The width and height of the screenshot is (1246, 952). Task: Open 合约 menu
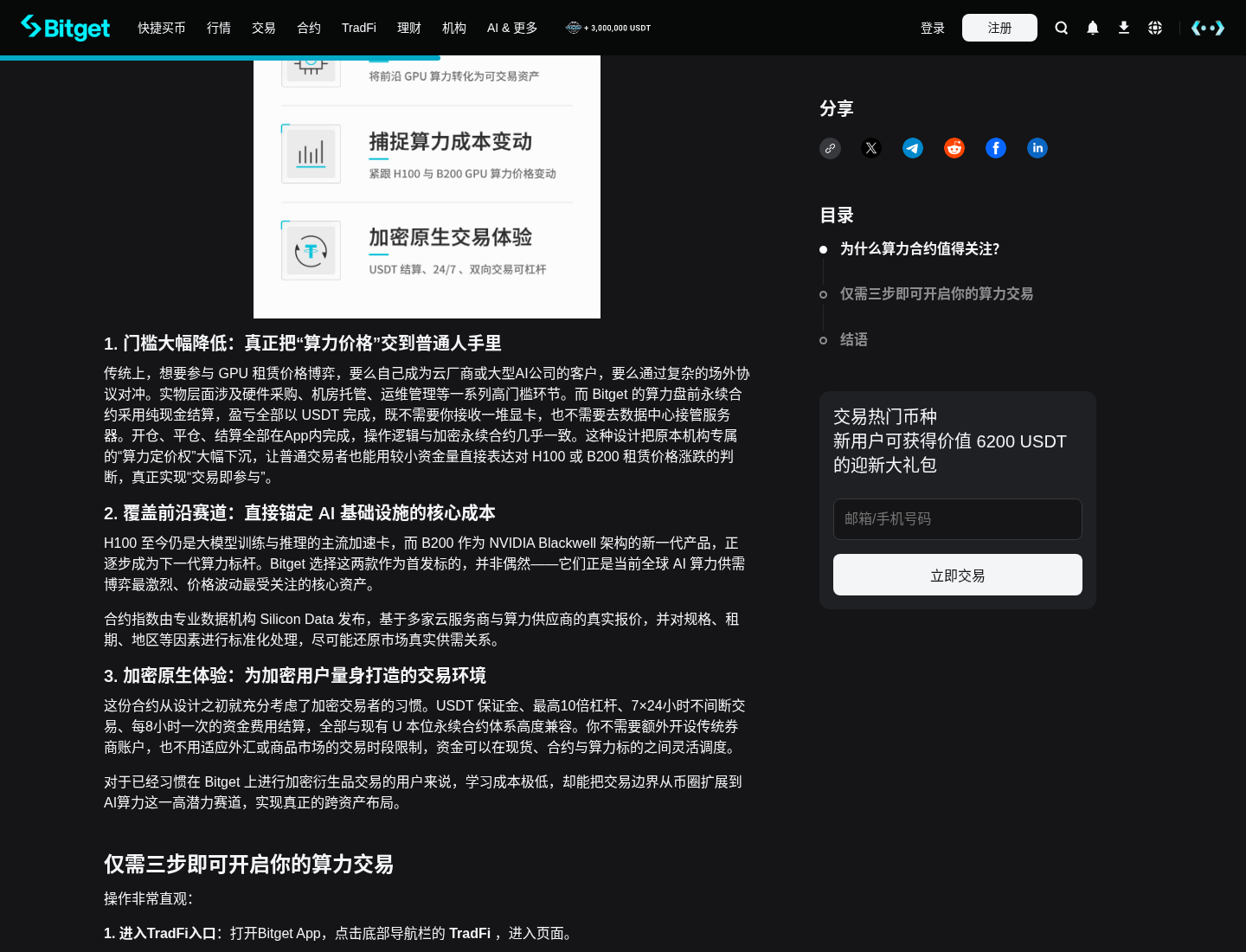[x=309, y=28]
